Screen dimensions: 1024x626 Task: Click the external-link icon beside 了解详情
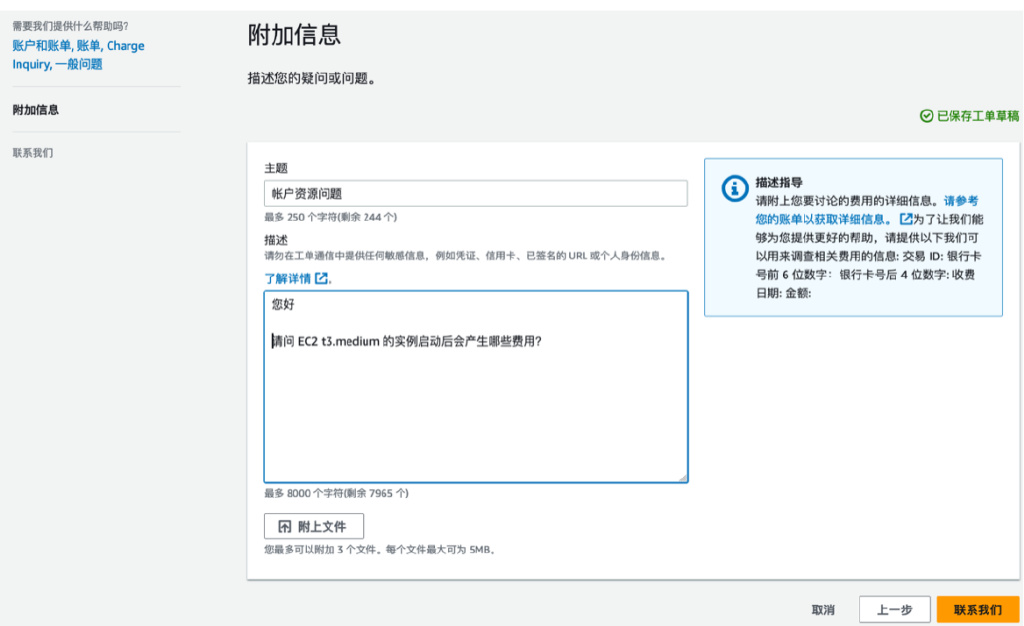tap(321, 278)
